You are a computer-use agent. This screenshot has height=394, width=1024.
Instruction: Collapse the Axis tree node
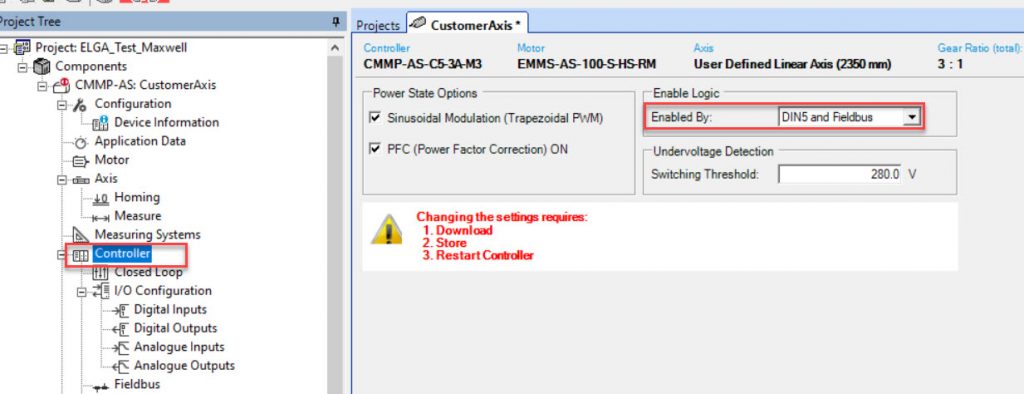click(x=62, y=180)
